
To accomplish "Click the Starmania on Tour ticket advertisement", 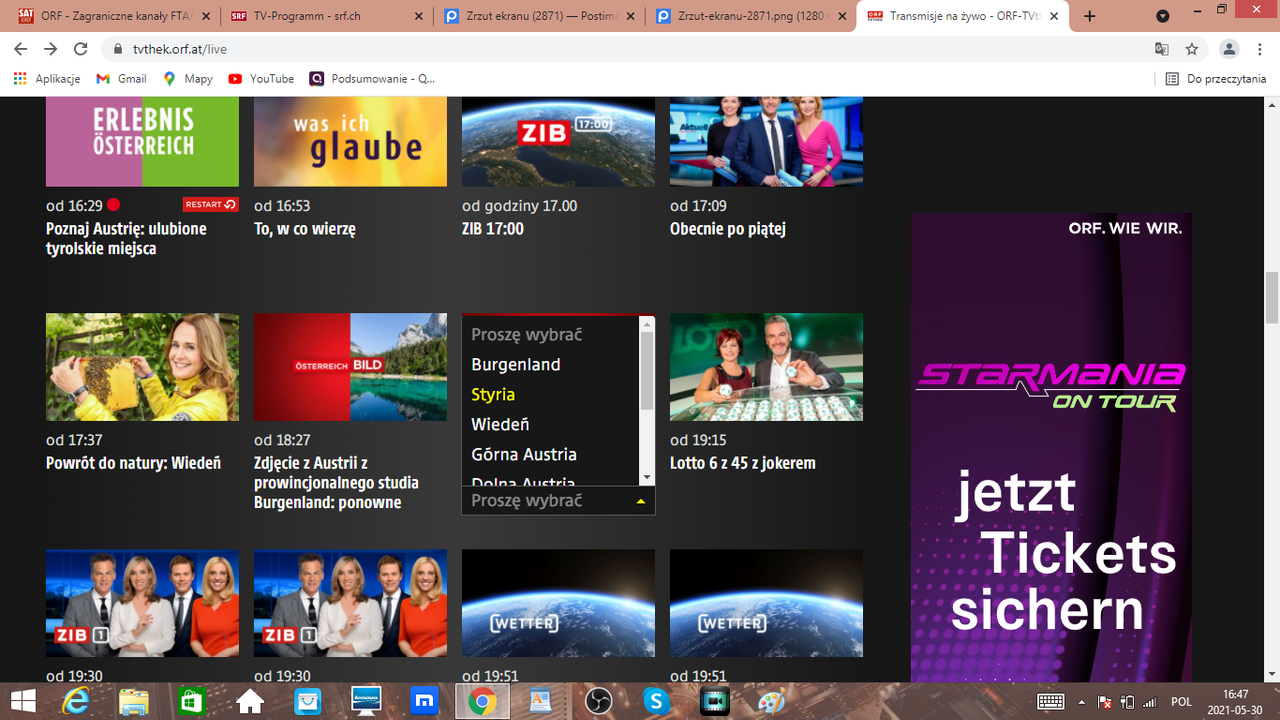I will 1051,448.
